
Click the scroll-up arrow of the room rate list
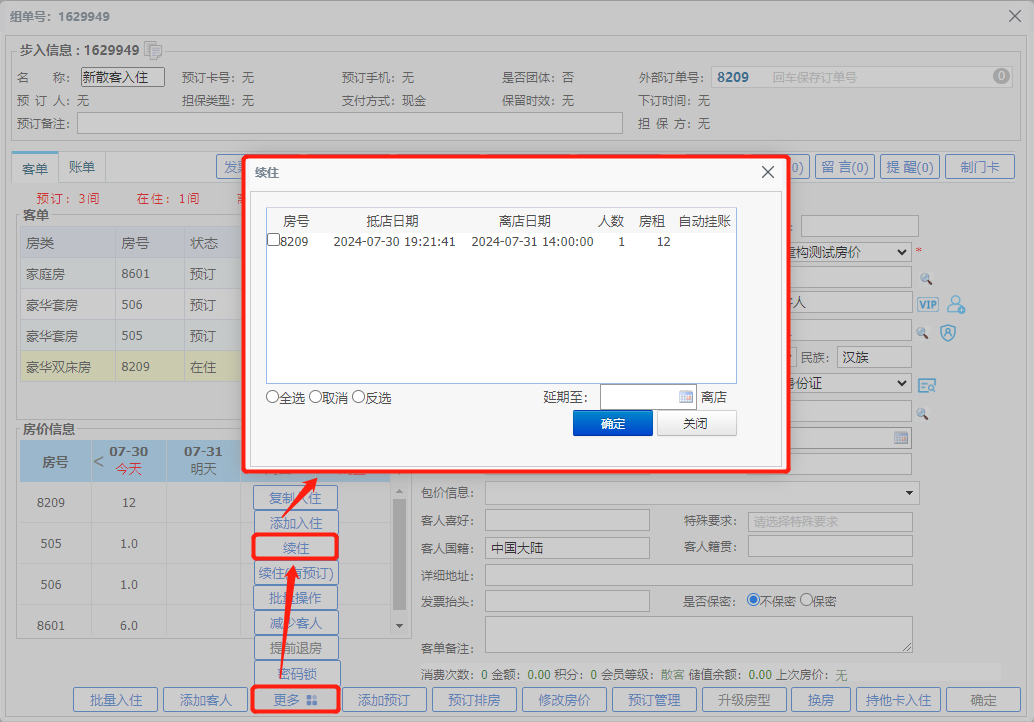click(399, 492)
